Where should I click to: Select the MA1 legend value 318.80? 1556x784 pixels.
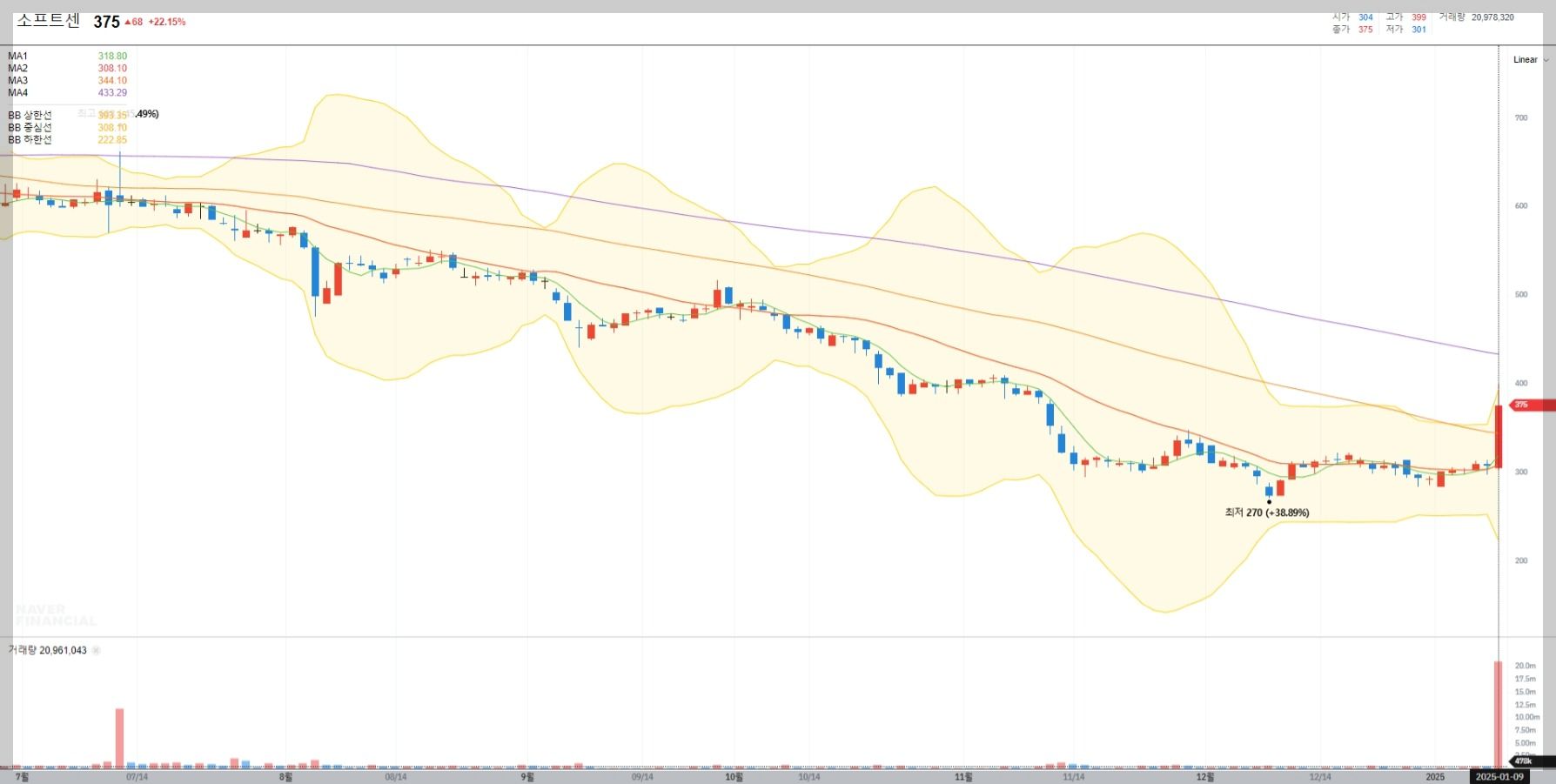pos(112,57)
